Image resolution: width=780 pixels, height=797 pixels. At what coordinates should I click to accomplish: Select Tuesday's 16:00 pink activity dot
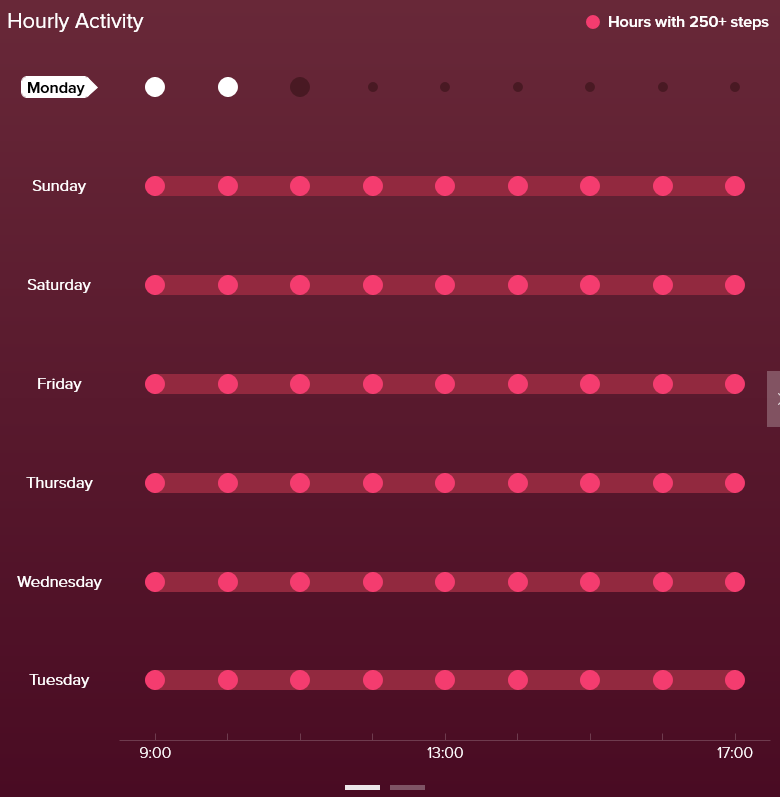click(663, 680)
